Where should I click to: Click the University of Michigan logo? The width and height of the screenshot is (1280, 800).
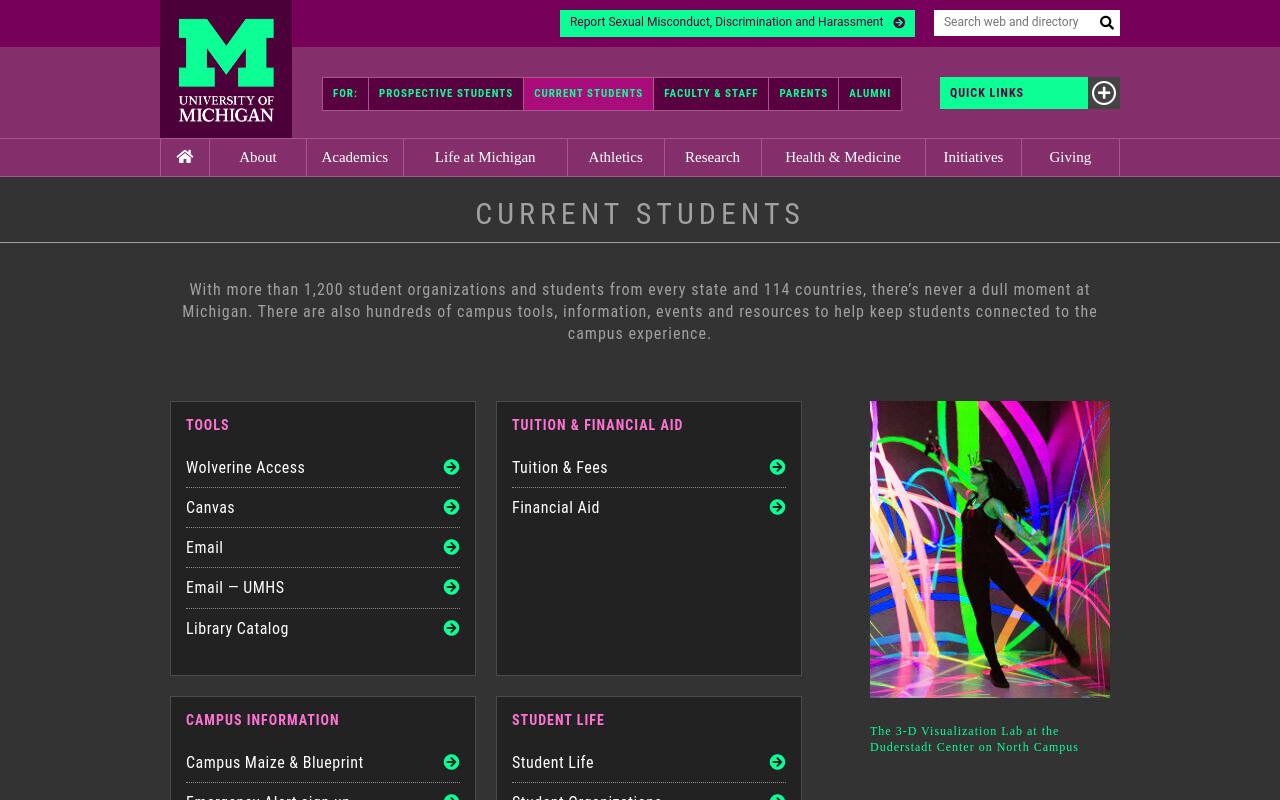point(226,69)
